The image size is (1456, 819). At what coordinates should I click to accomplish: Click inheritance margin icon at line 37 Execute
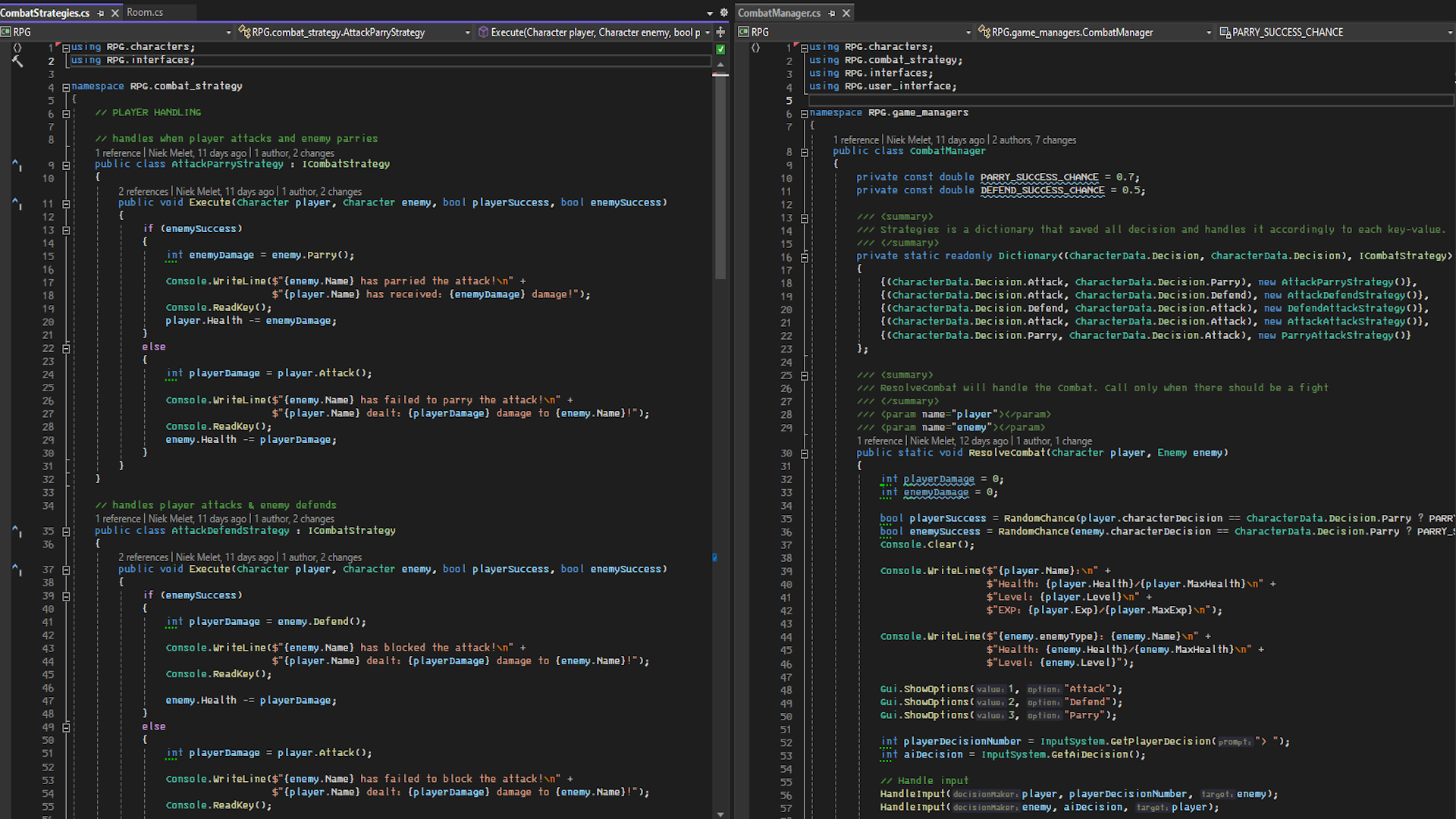click(x=17, y=570)
